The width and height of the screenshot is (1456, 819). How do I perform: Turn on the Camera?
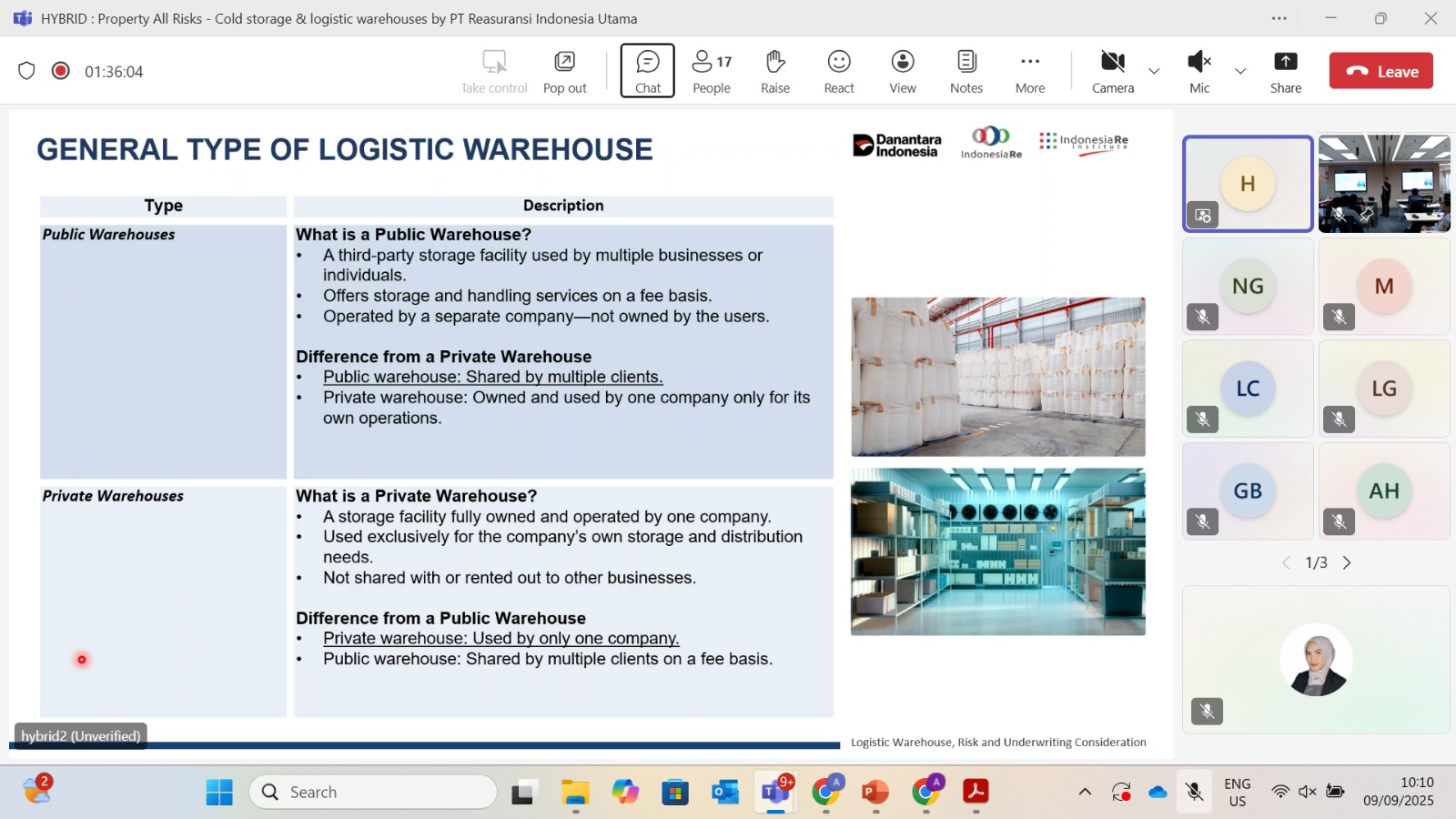tap(1112, 71)
